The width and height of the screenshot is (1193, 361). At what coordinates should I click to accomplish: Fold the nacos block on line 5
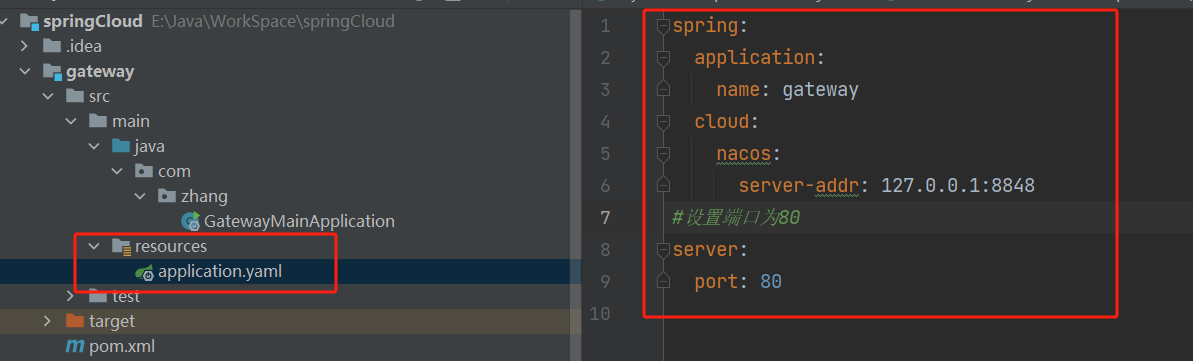point(663,154)
